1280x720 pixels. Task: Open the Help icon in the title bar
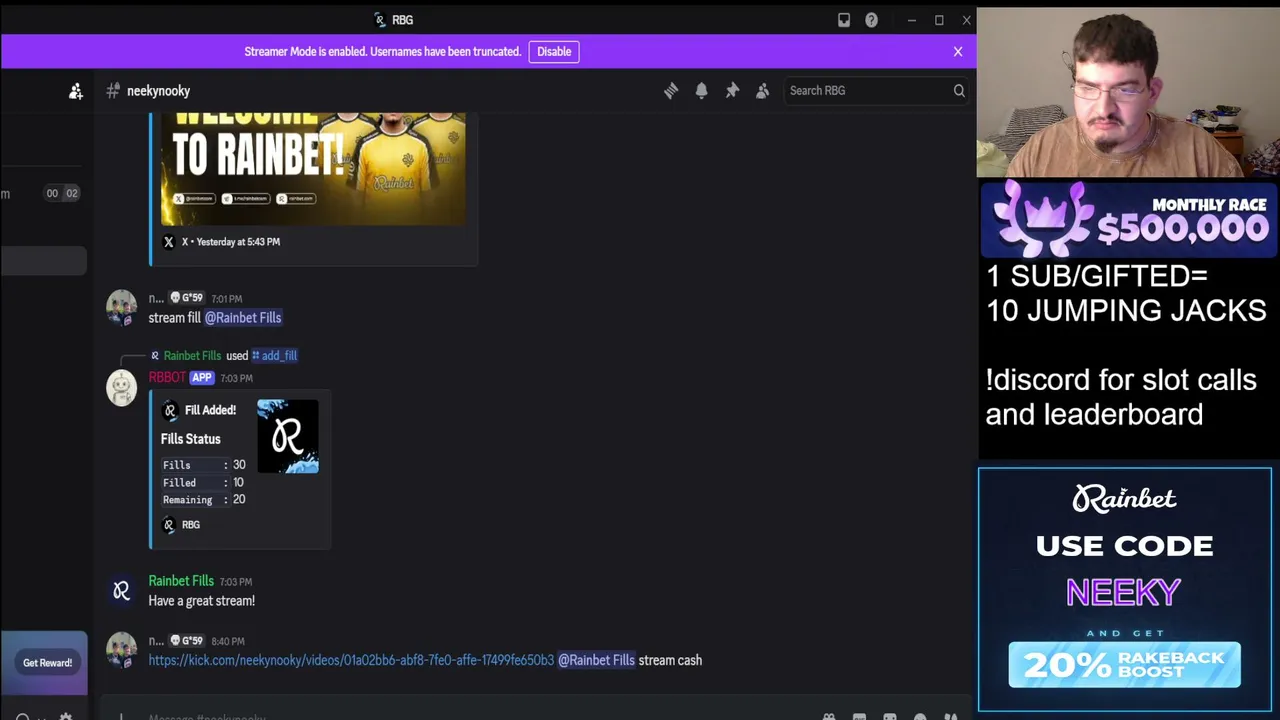[871, 20]
